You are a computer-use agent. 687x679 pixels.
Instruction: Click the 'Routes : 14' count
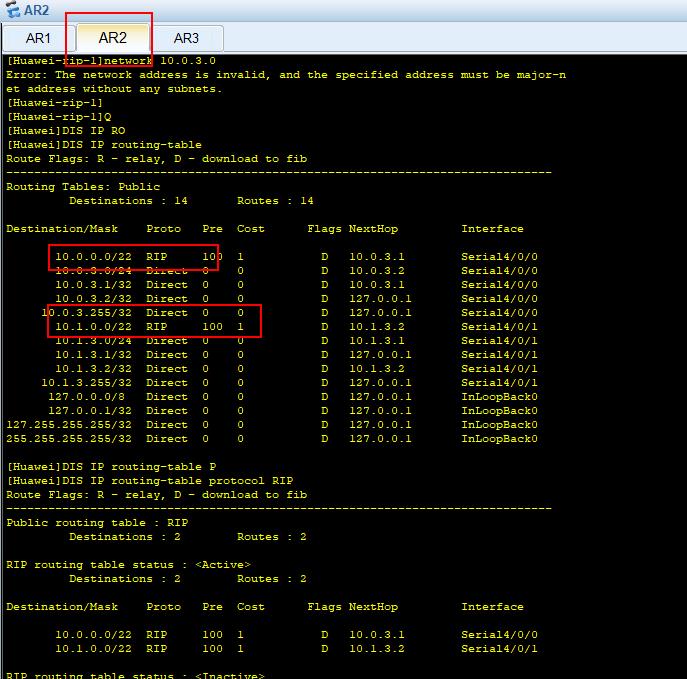[x=275, y=201]
